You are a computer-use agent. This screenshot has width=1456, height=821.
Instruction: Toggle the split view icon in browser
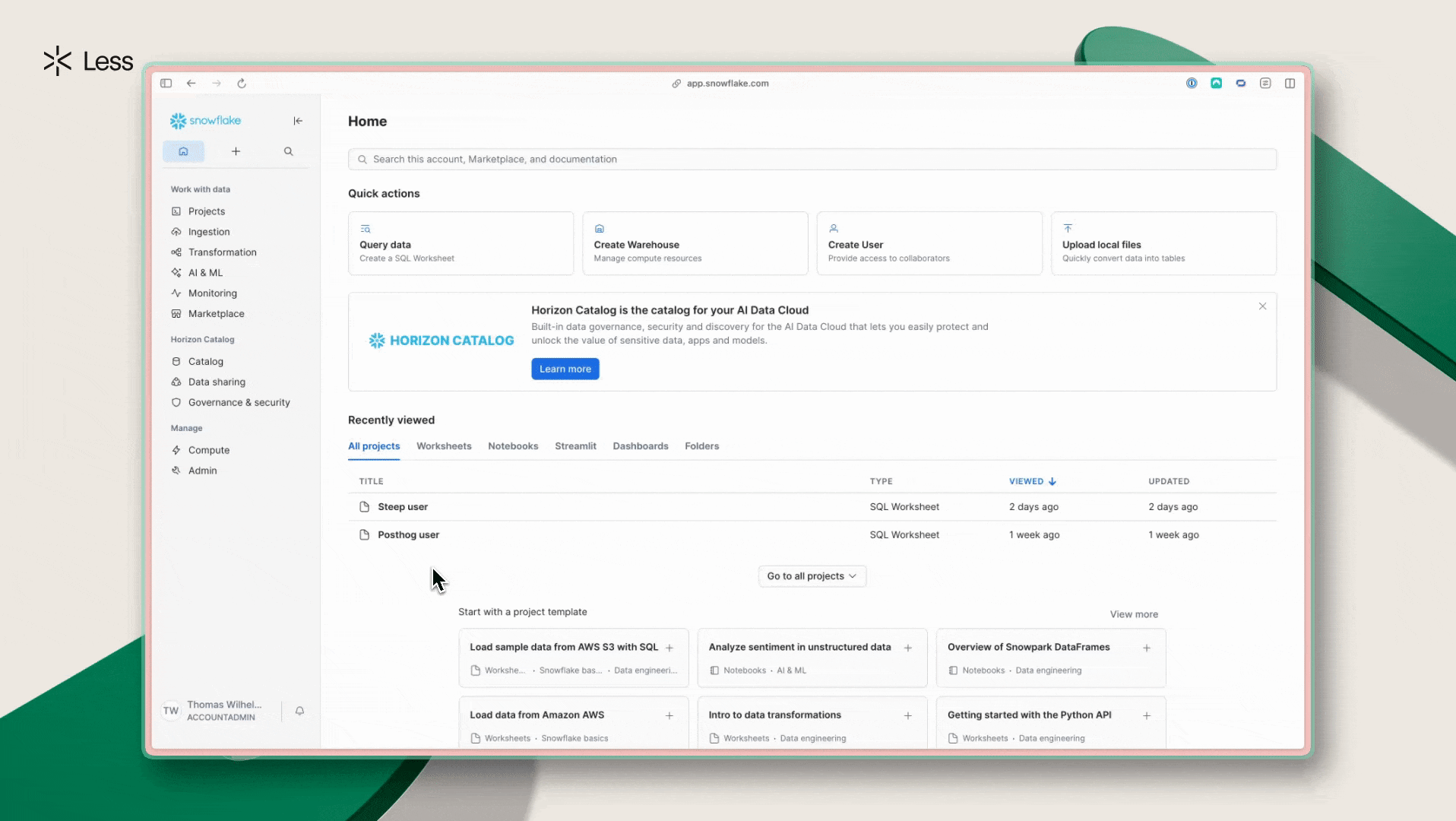tap(1290, 84)
